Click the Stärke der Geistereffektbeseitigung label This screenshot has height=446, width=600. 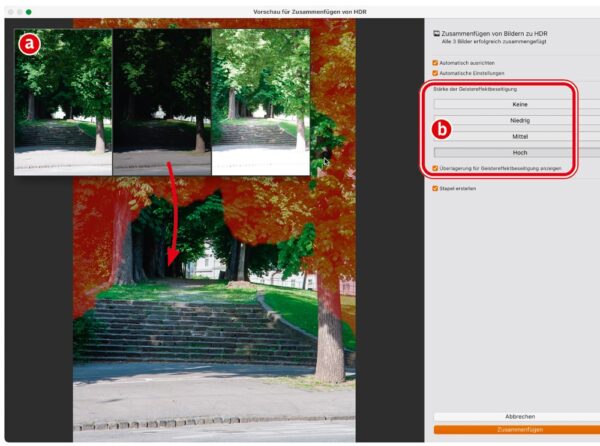(x=475, y=89)
